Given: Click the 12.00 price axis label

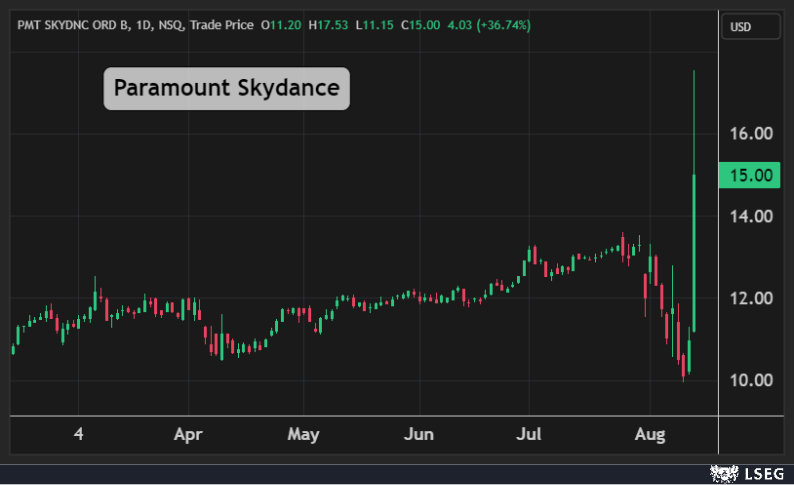Looking at the screenshot, I should click(x=749, y=298).
